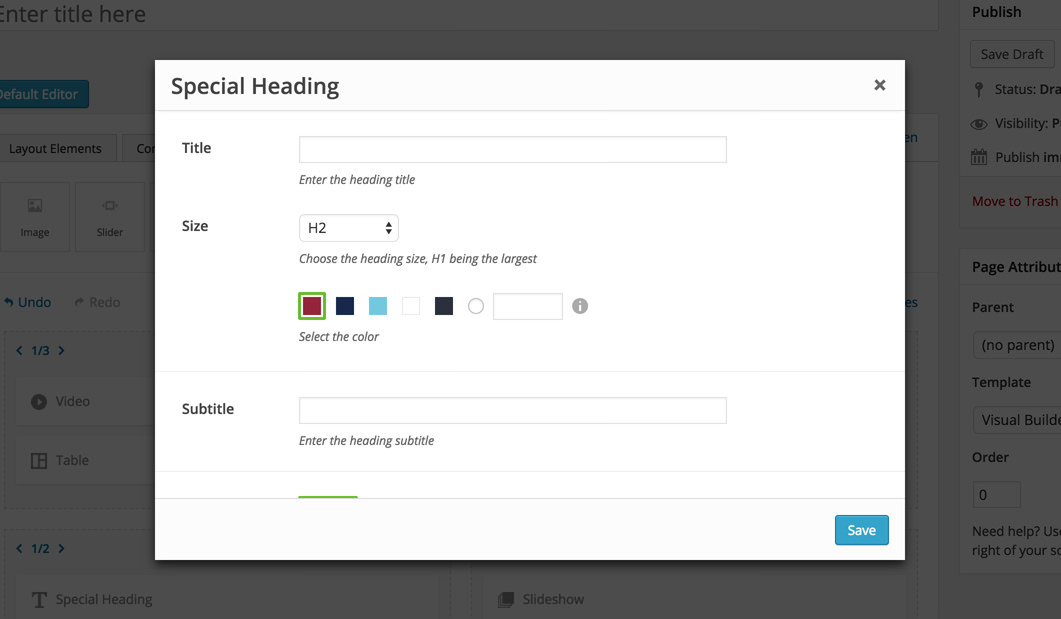Select the navy blue color swatch
Image resolution: width=1061 pixels, height=619 pixels.
344,306
